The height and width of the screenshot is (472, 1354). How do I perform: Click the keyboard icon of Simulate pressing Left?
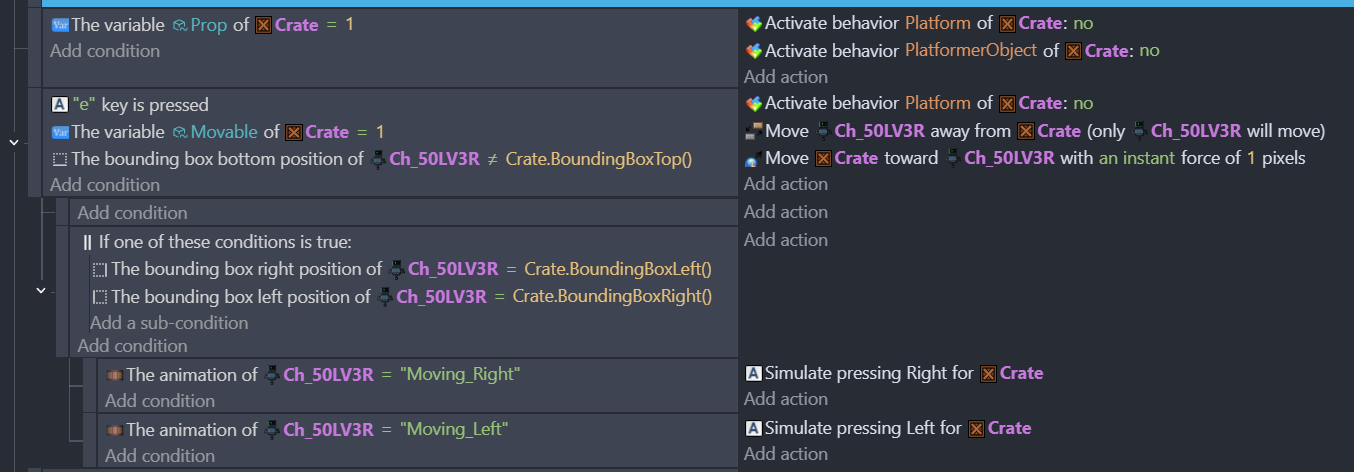click(754, 428)
